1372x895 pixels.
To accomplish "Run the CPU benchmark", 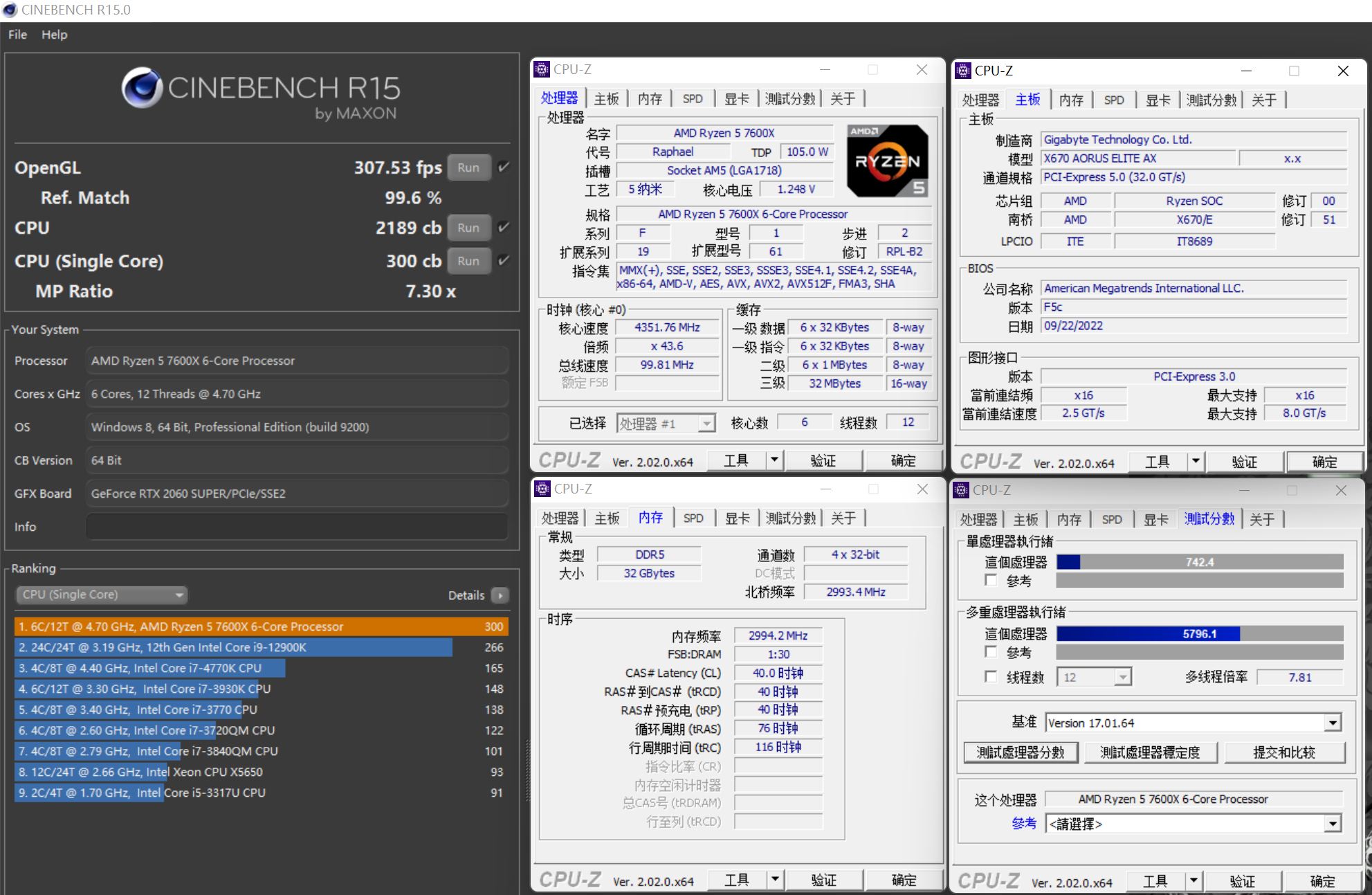I will pos(468,228).
